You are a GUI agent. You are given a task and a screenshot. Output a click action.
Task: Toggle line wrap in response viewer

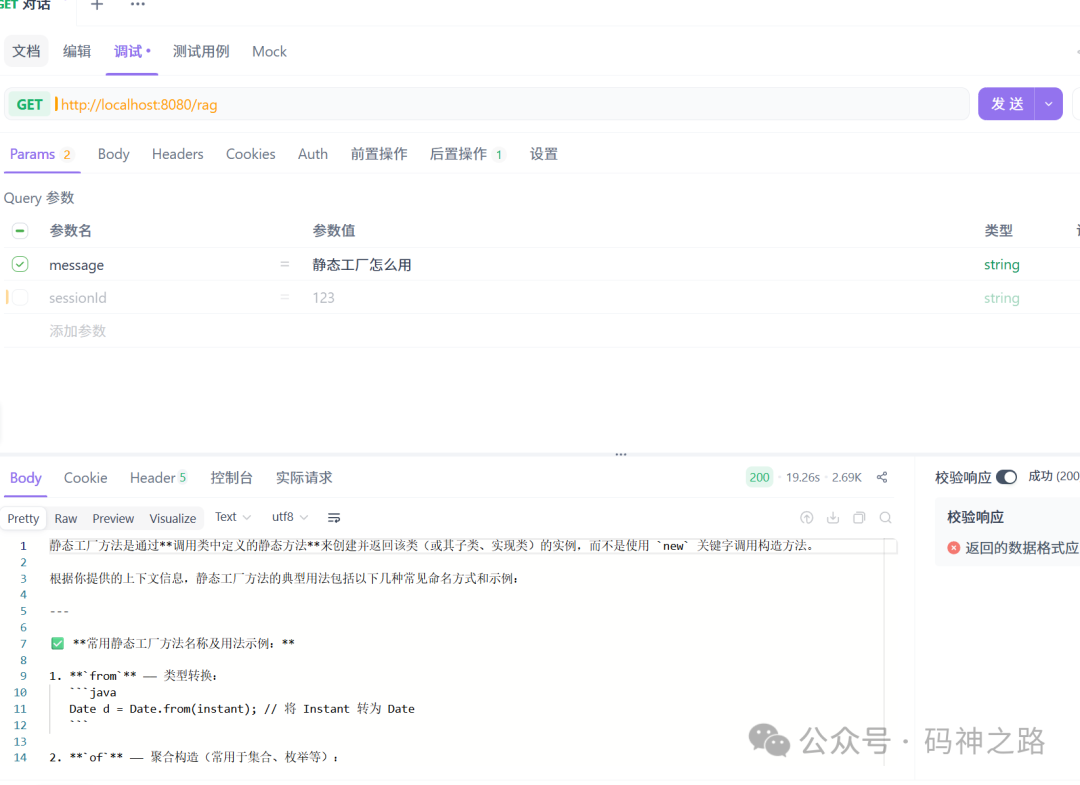(x=334, y=518)
